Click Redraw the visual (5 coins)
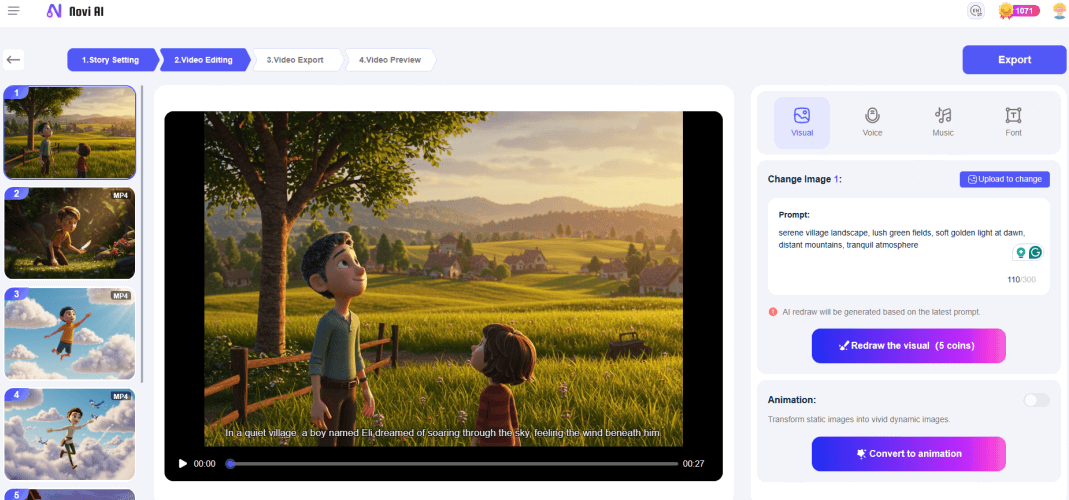The height and width of the screenshot is (500, 1069). (x=909, y=346)
